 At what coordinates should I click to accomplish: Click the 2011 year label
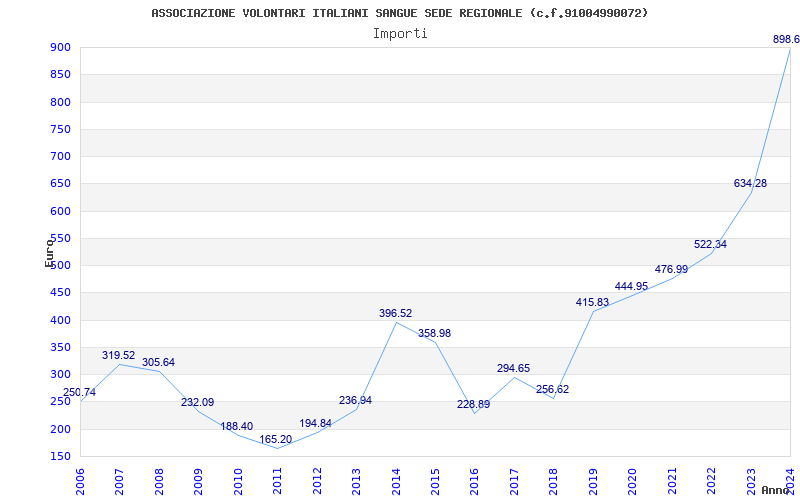[x=277, y=482]
